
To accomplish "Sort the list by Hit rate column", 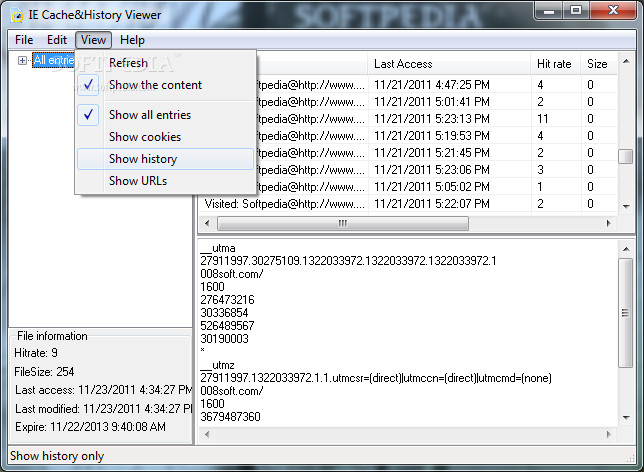I will [x=556, y=64].
